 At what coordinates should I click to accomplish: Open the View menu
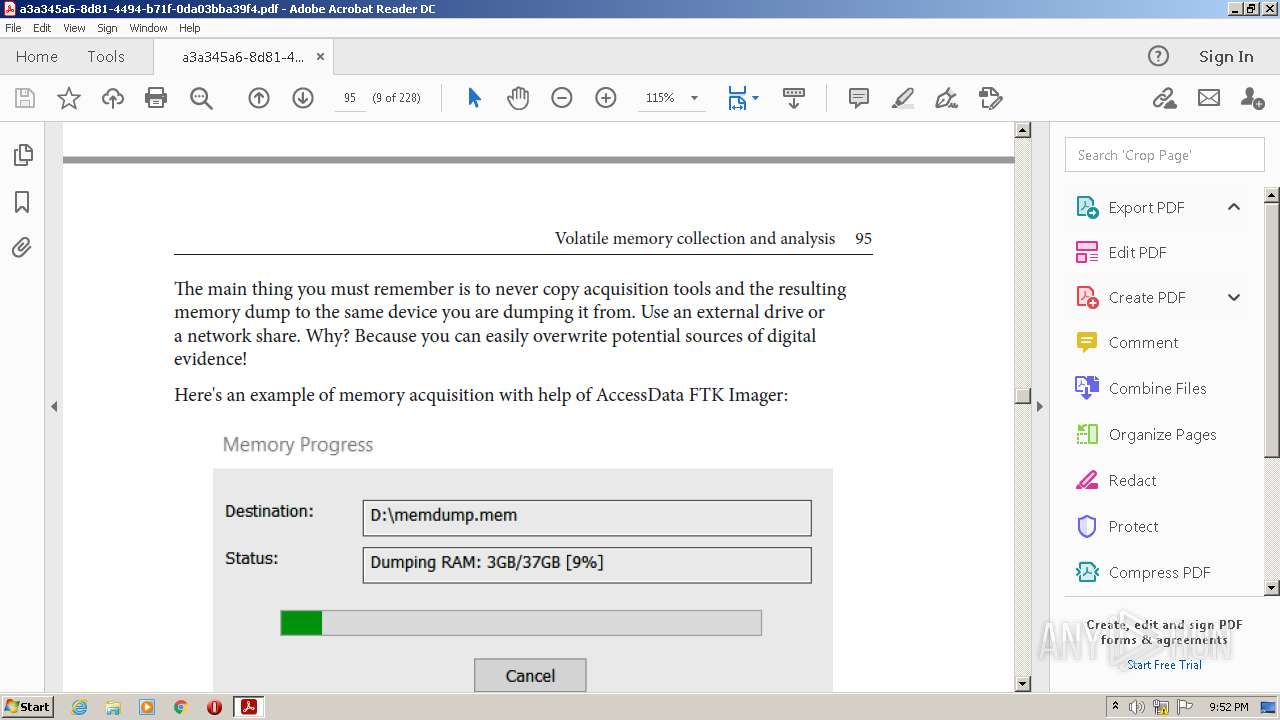[x=75, y=28]
